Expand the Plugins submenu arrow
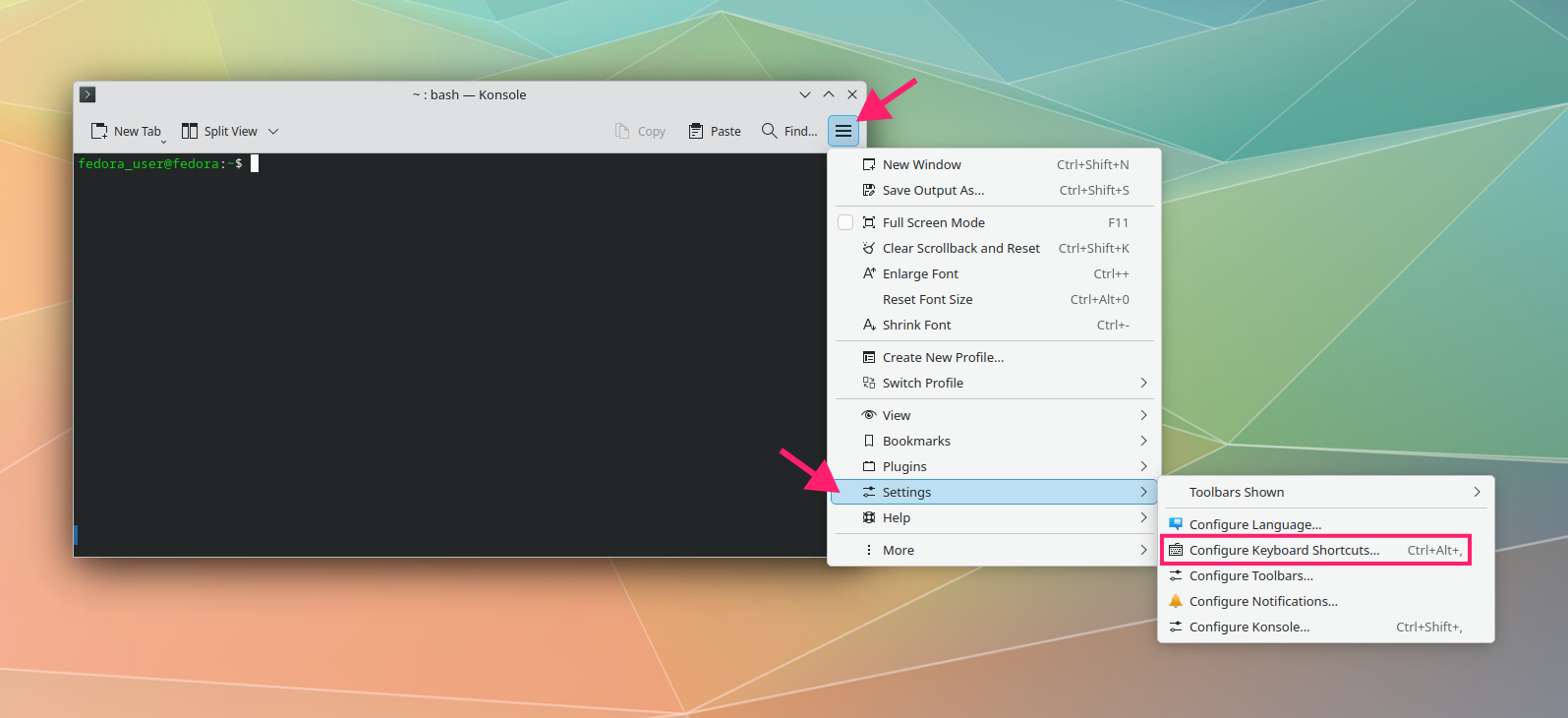The image size is (1568, 718). pyautogui.click(x=1143, y=466)
